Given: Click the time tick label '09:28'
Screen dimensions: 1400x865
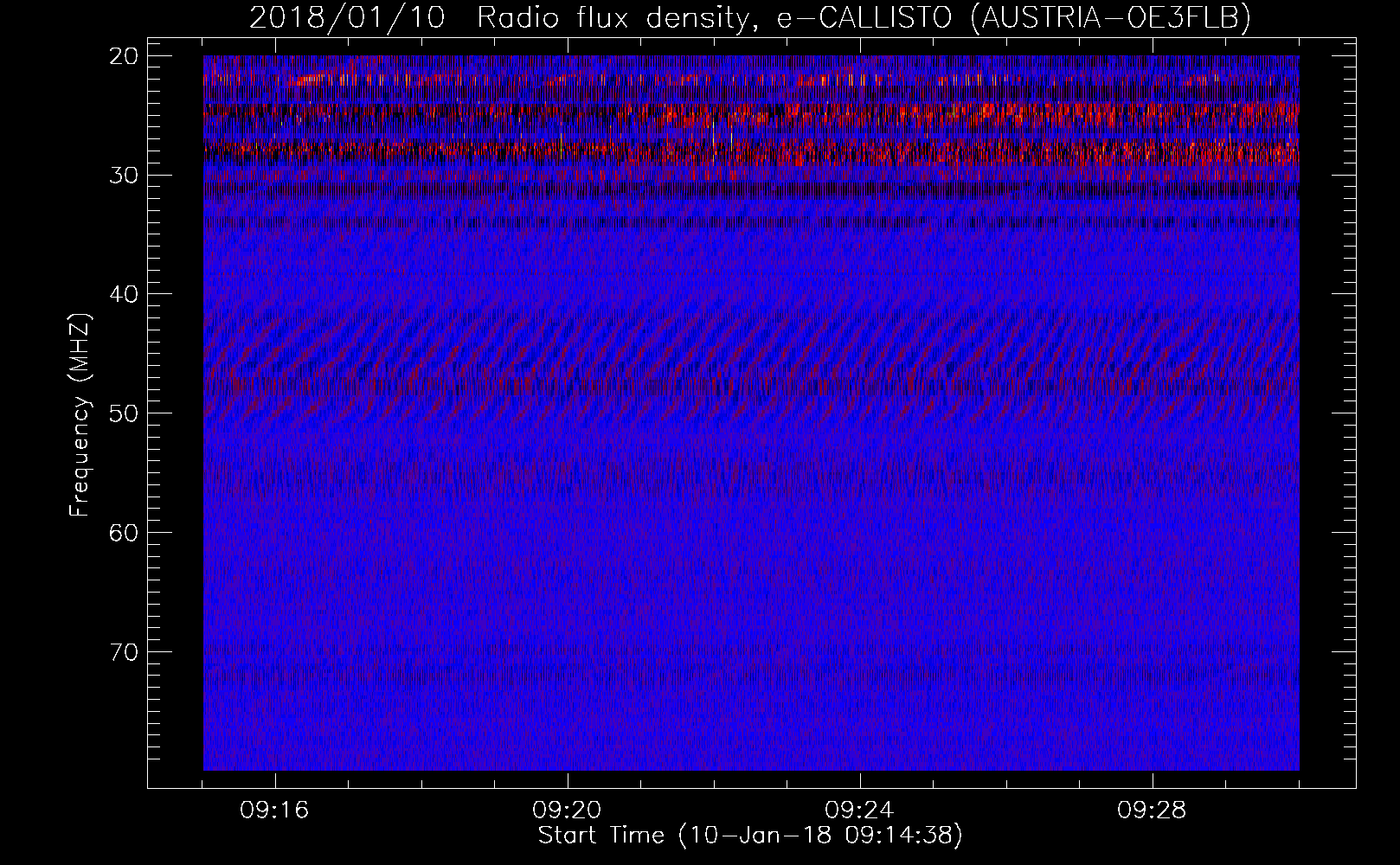Looking at the screenshot, I should click(x=1152, y=811).
